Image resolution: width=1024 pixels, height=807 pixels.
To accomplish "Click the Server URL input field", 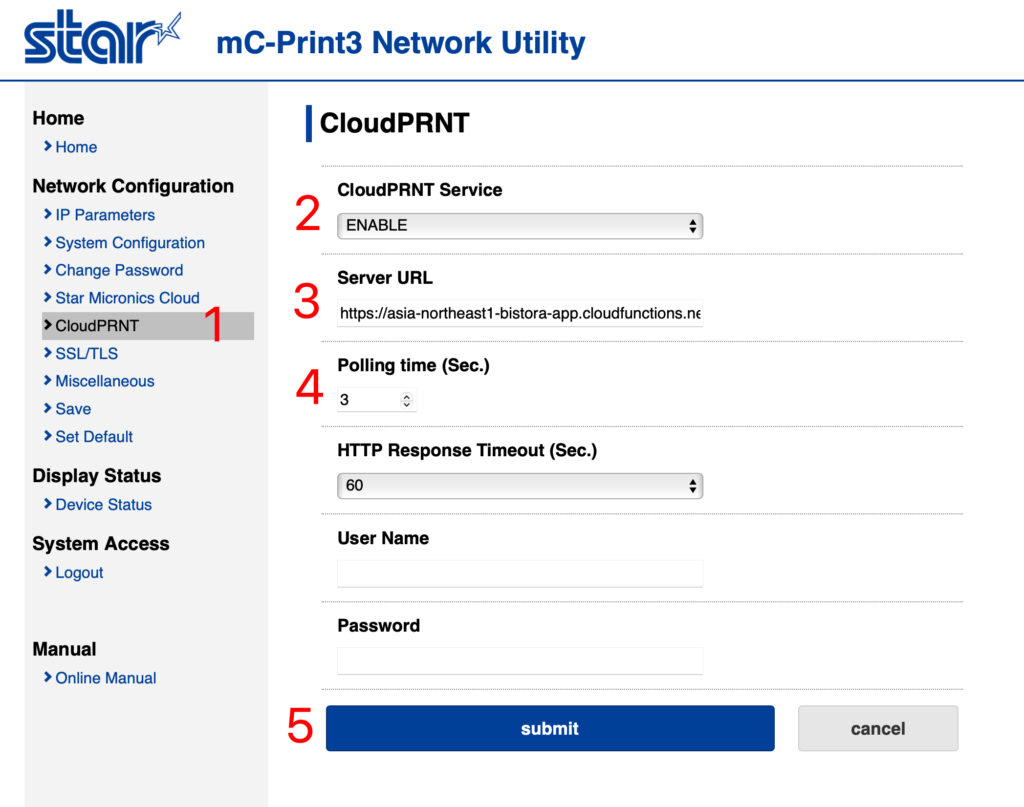I will (520, 313).
